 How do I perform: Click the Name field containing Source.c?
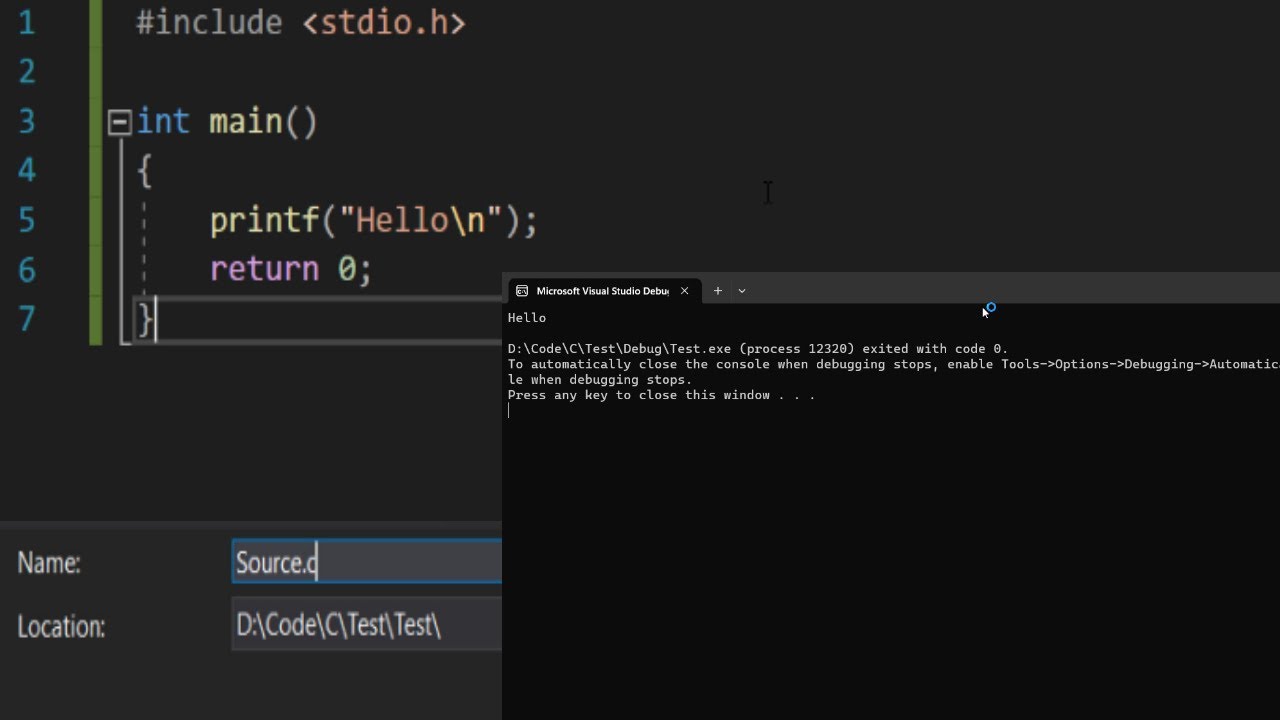point(367,562)
